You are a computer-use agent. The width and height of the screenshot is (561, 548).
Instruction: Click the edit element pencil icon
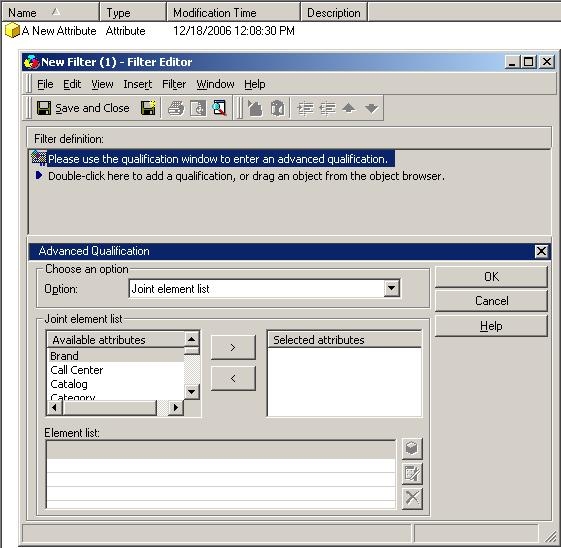click(x=412, y=474)
